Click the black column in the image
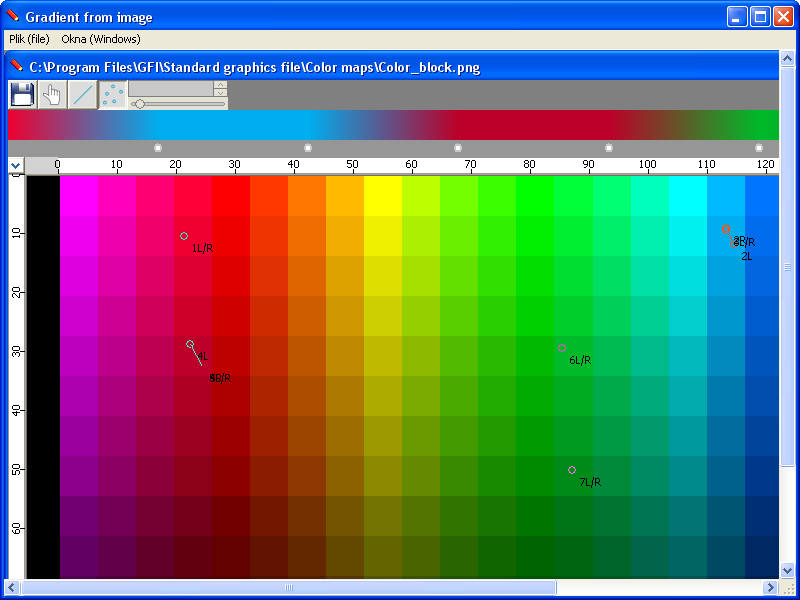This screenshot has width=800, height=600. (43, 377)
